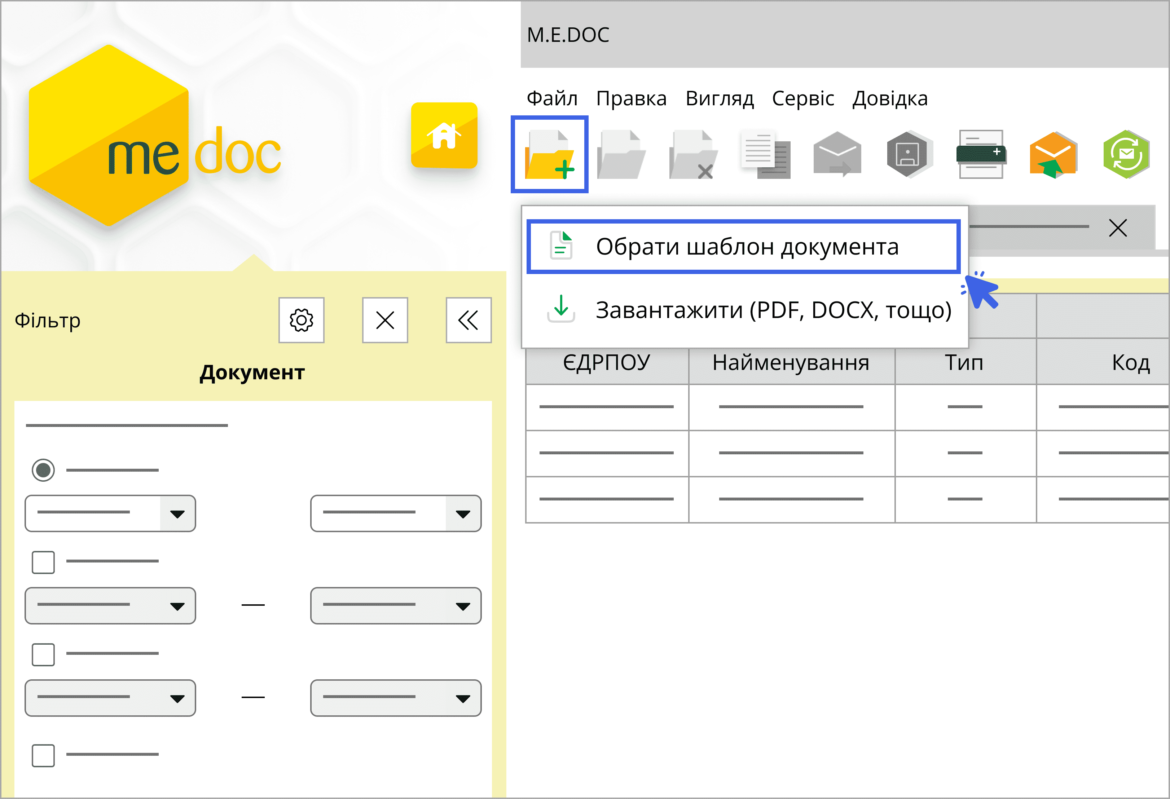Click the green hexagon mail sync icon
The width and height of the screenshot is (1170, 799).
pos(1125,154)
